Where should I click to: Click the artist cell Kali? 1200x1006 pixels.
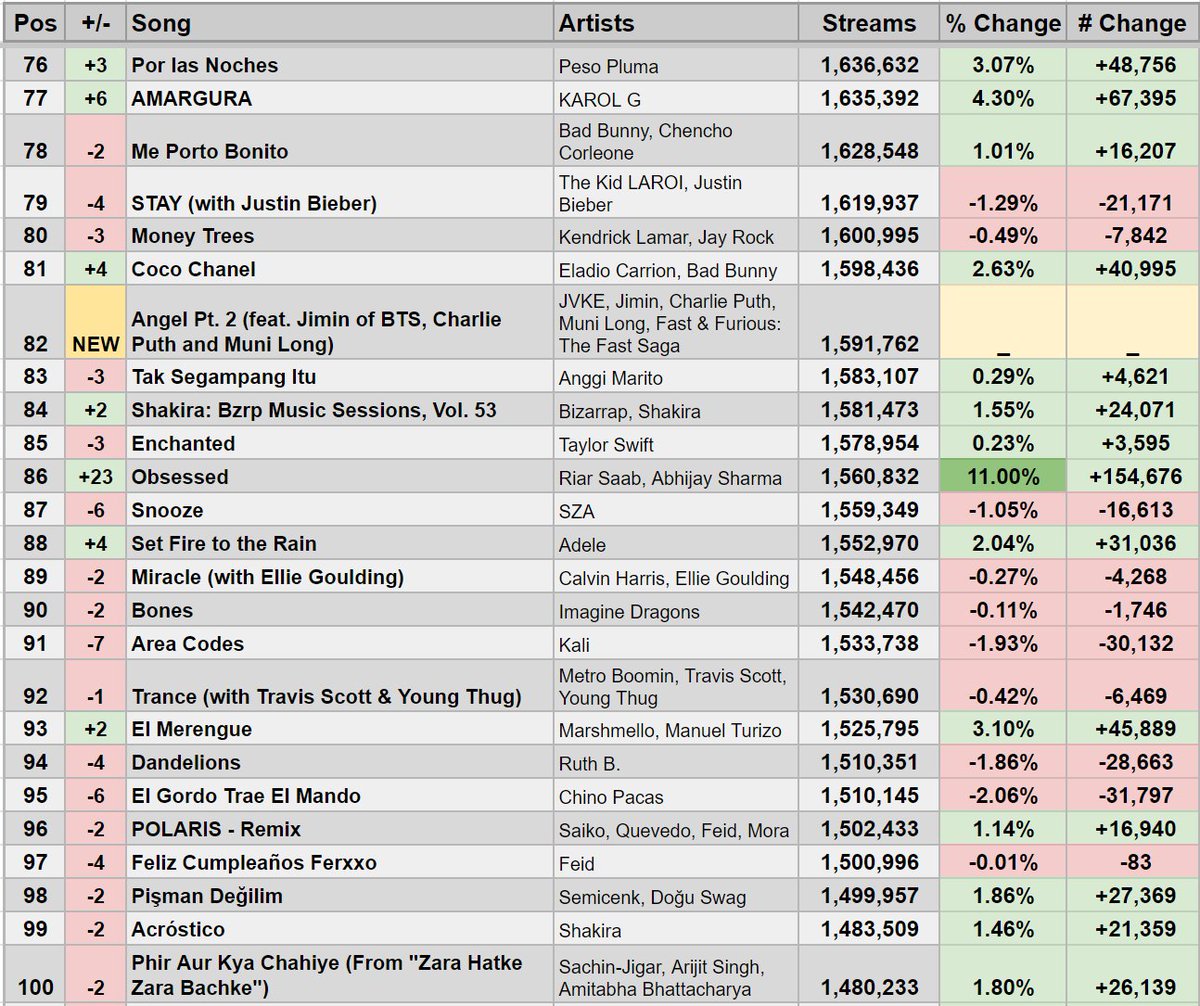(x=677, y=644)
